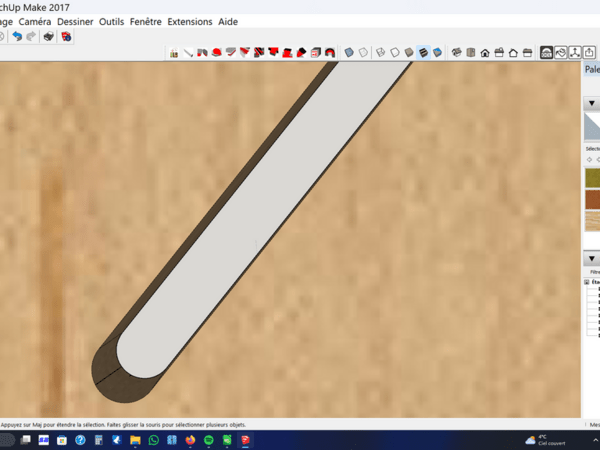This screenshot has width=600, height=450.
Task: Select the Iso view icon
Action: point(456,52)
